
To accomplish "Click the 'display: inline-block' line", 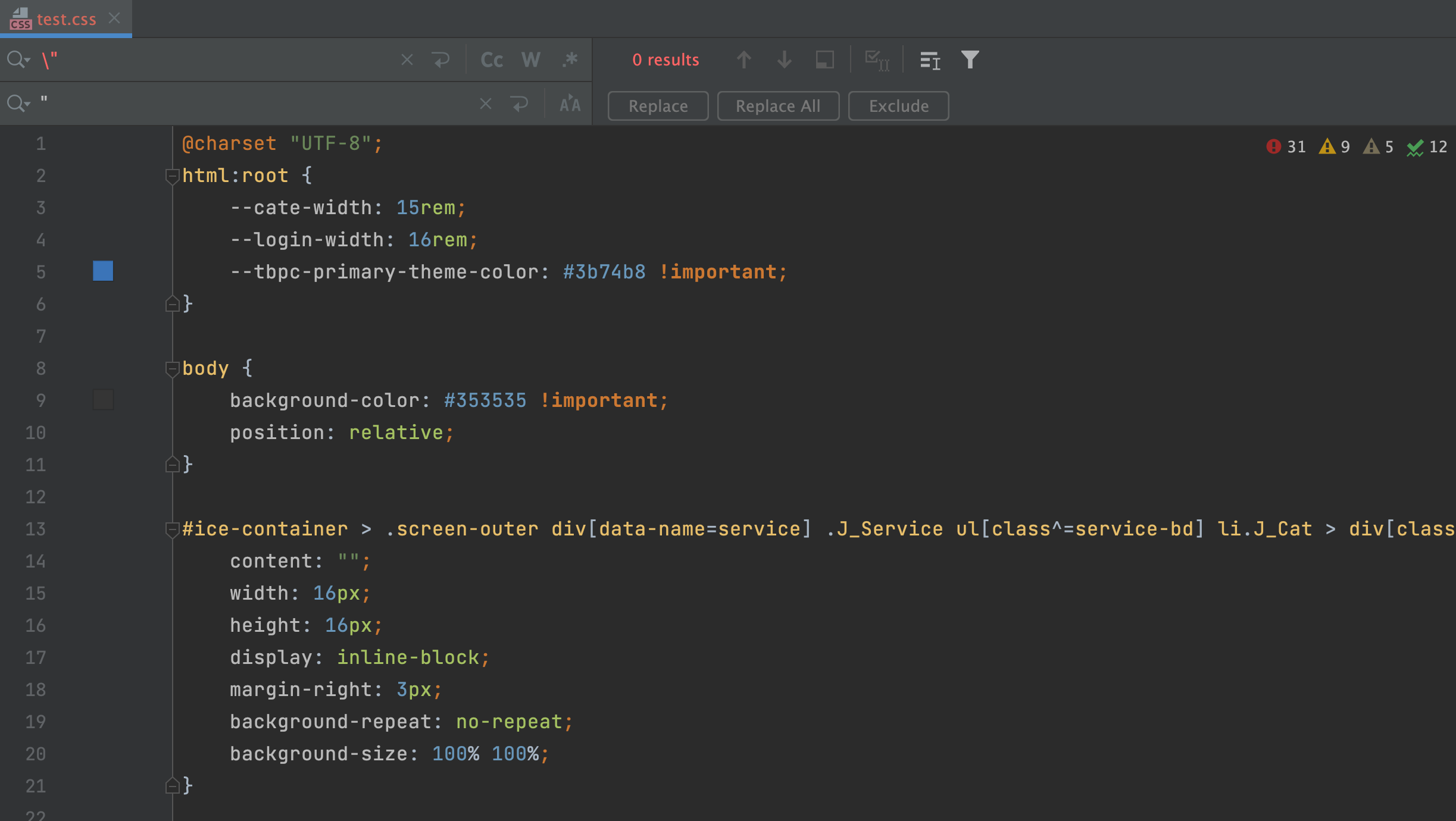I will pos(360,657).
